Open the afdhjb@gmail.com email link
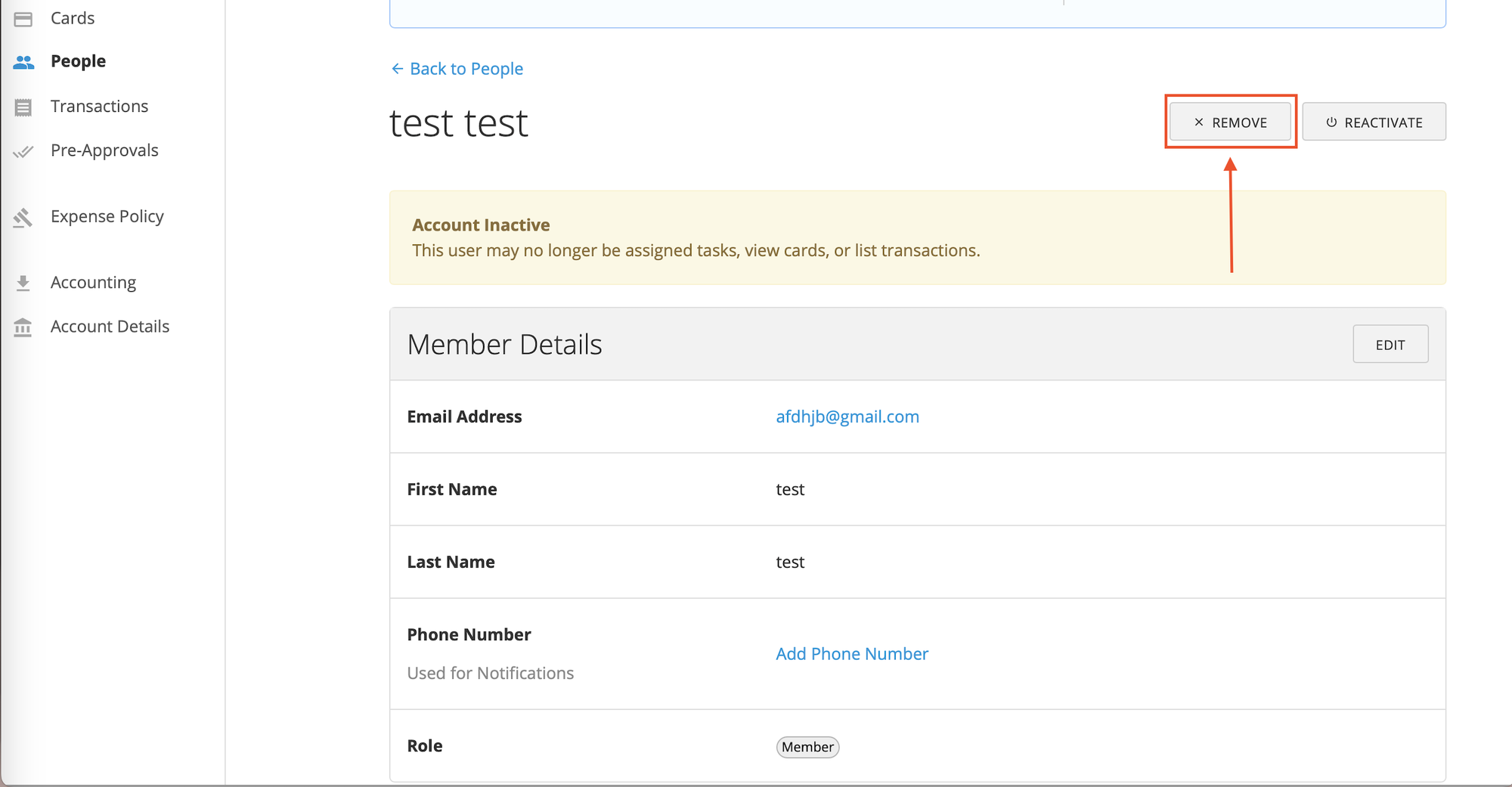 [x=847, y=417]
